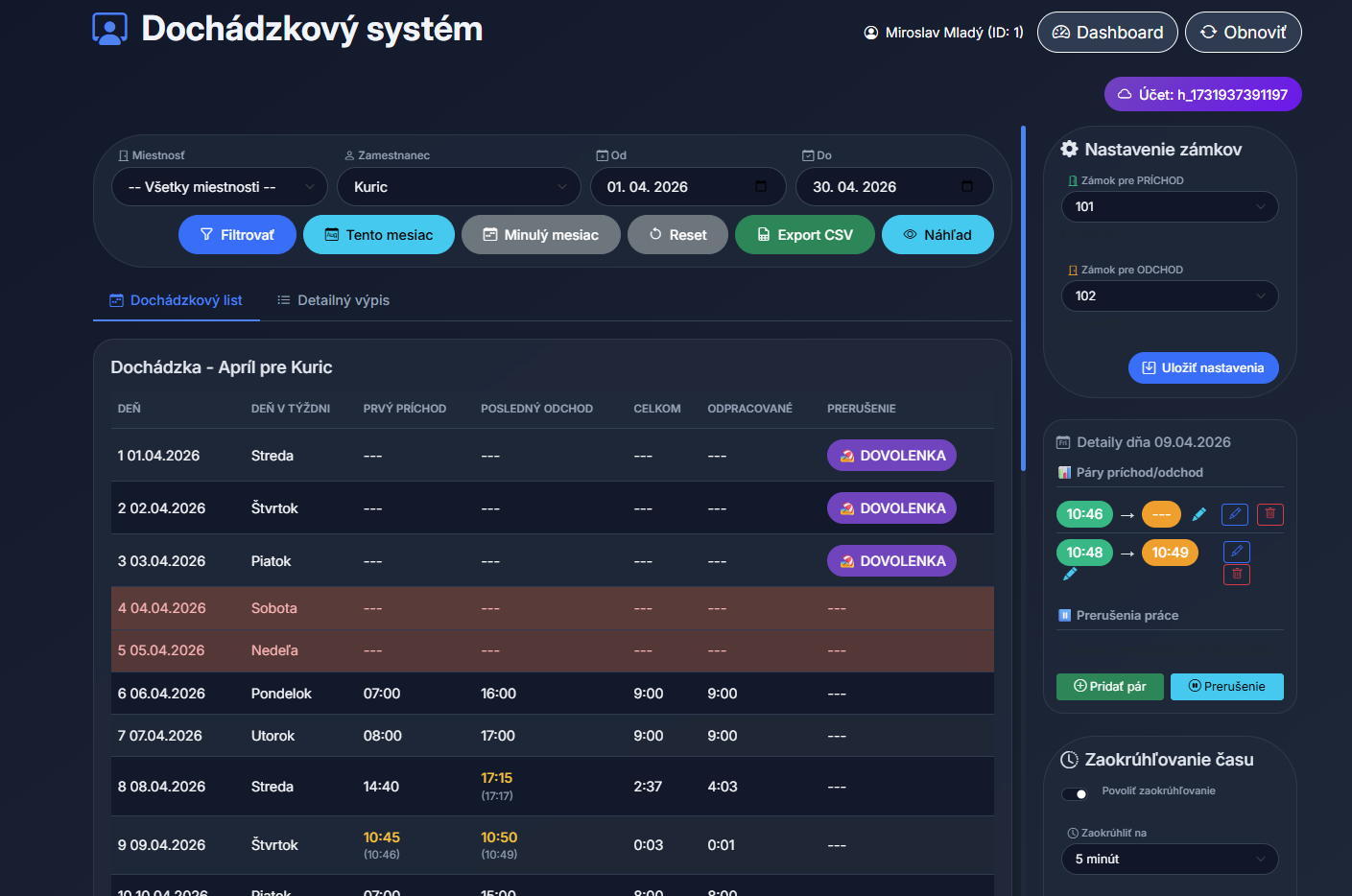Expand Zámok pre PRÍCHOD dropdown

1169,207
